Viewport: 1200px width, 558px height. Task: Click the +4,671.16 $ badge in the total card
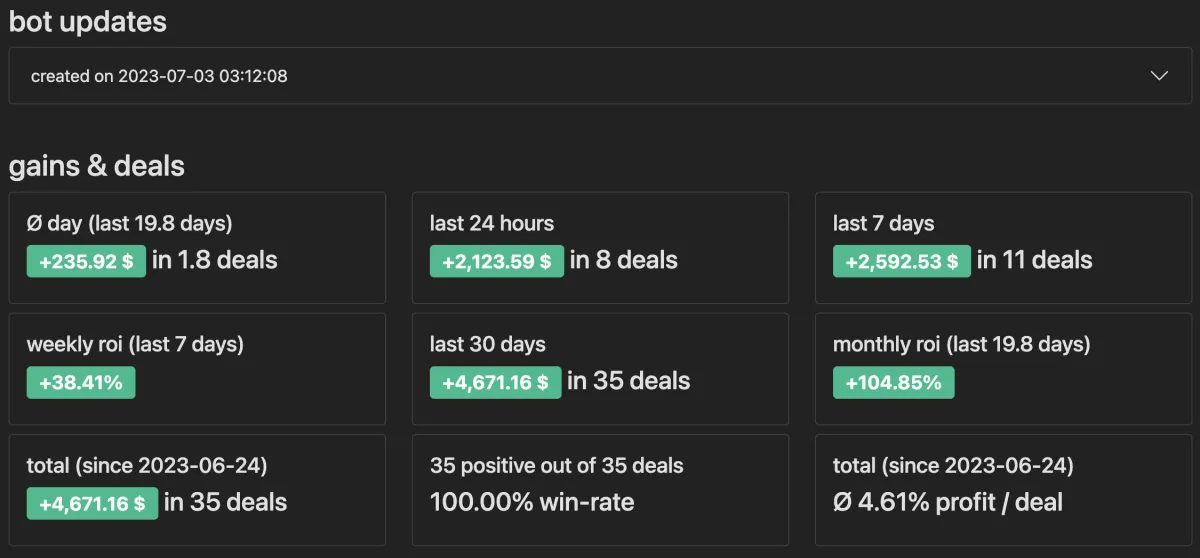point(92,504)
